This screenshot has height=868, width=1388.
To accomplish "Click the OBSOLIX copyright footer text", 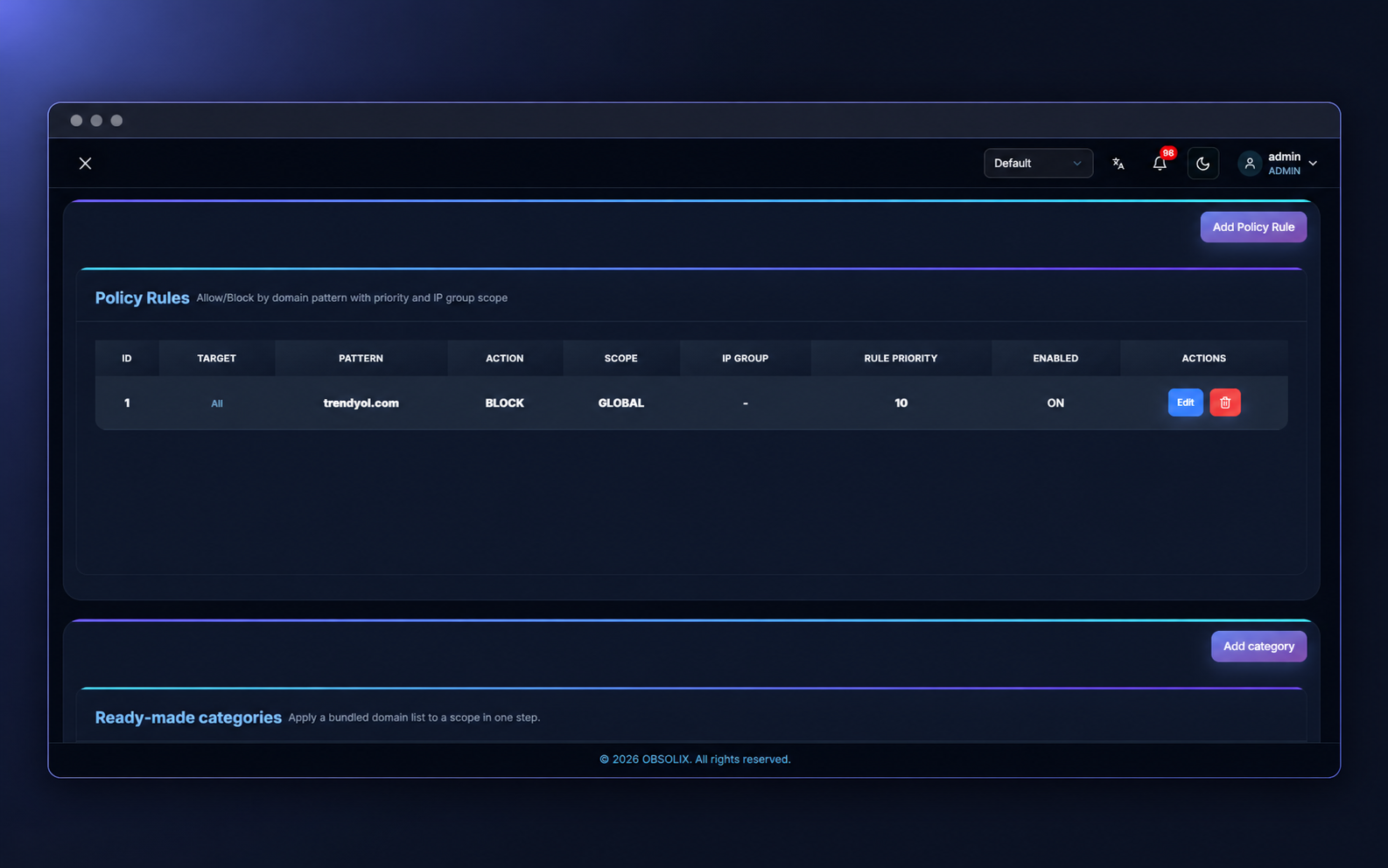I will (x=695, y=759).
